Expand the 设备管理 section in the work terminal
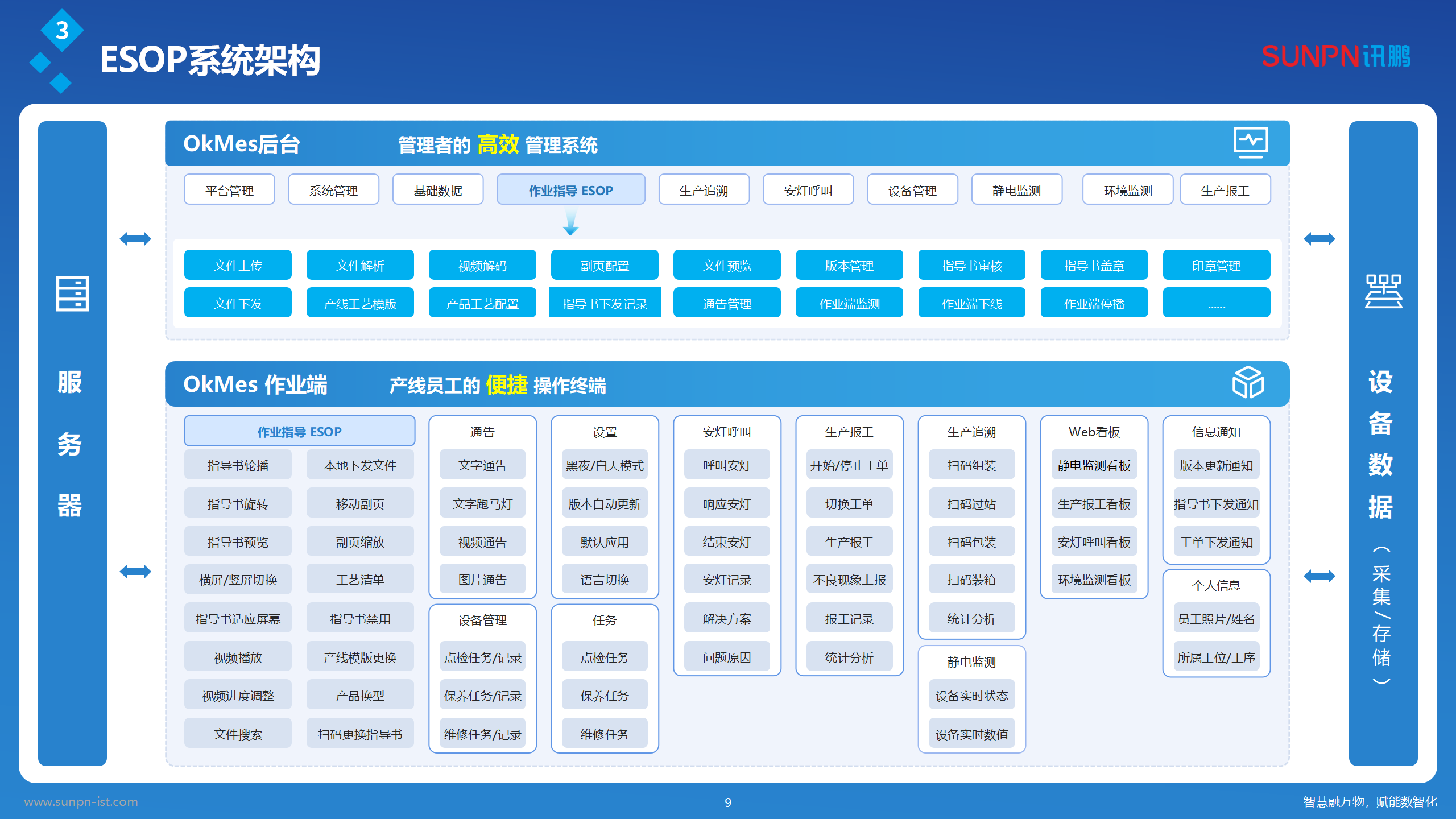 (482, 621)
